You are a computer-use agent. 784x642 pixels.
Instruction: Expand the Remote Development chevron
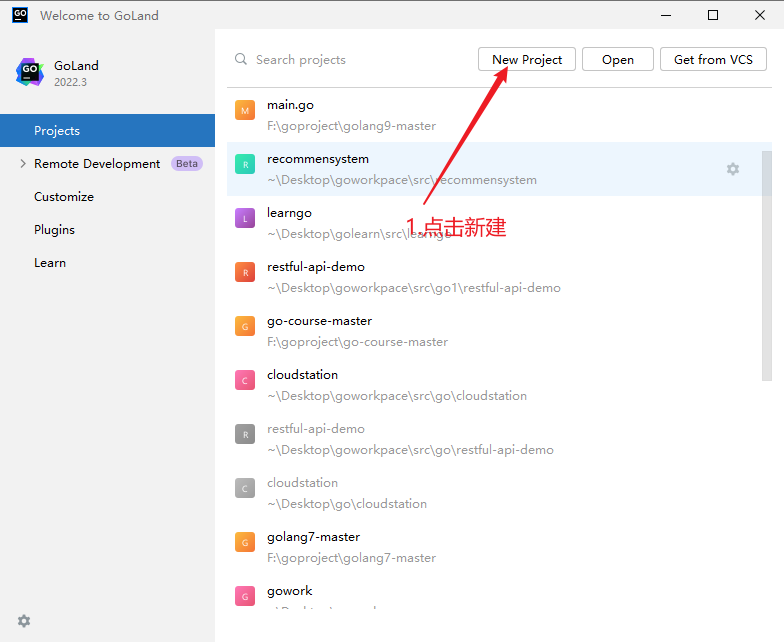click(x=22, y=164)
